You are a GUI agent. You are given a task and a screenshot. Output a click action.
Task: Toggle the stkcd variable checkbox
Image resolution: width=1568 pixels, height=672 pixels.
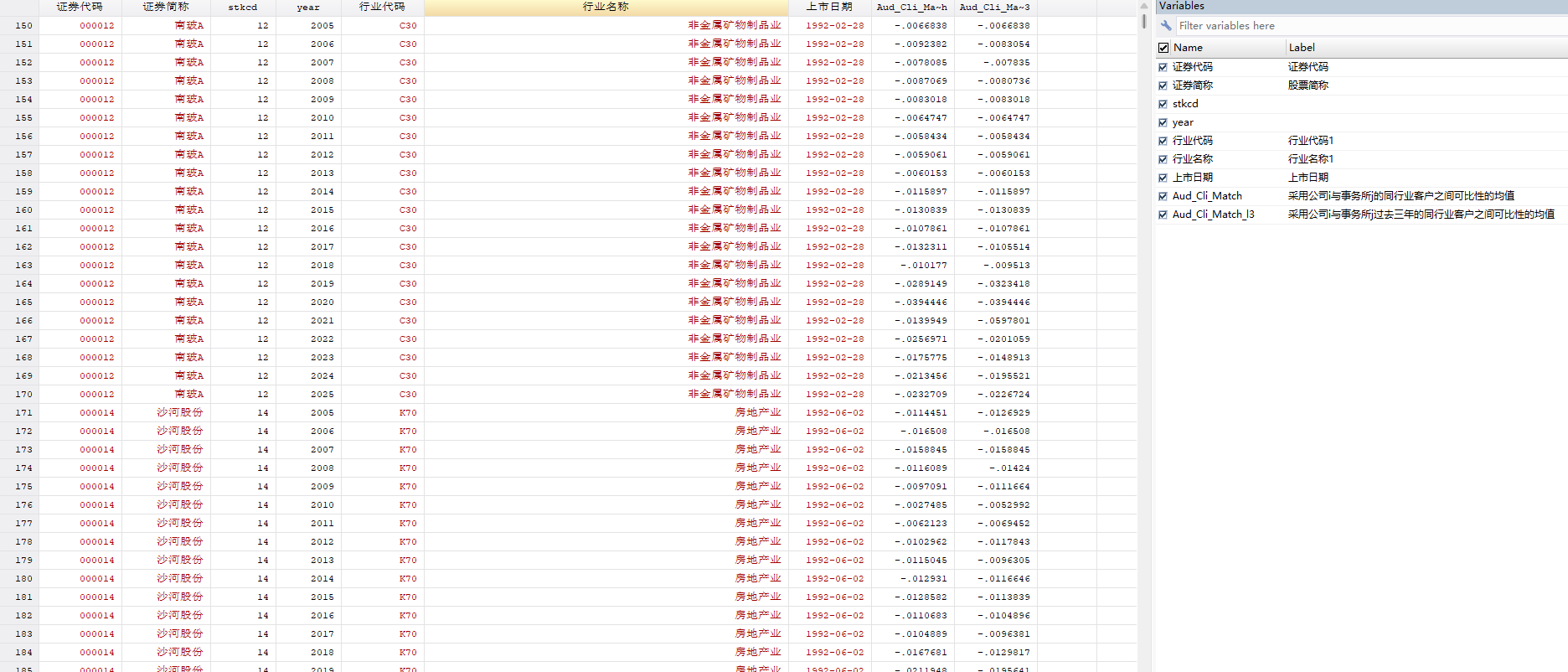(1163, 104)
